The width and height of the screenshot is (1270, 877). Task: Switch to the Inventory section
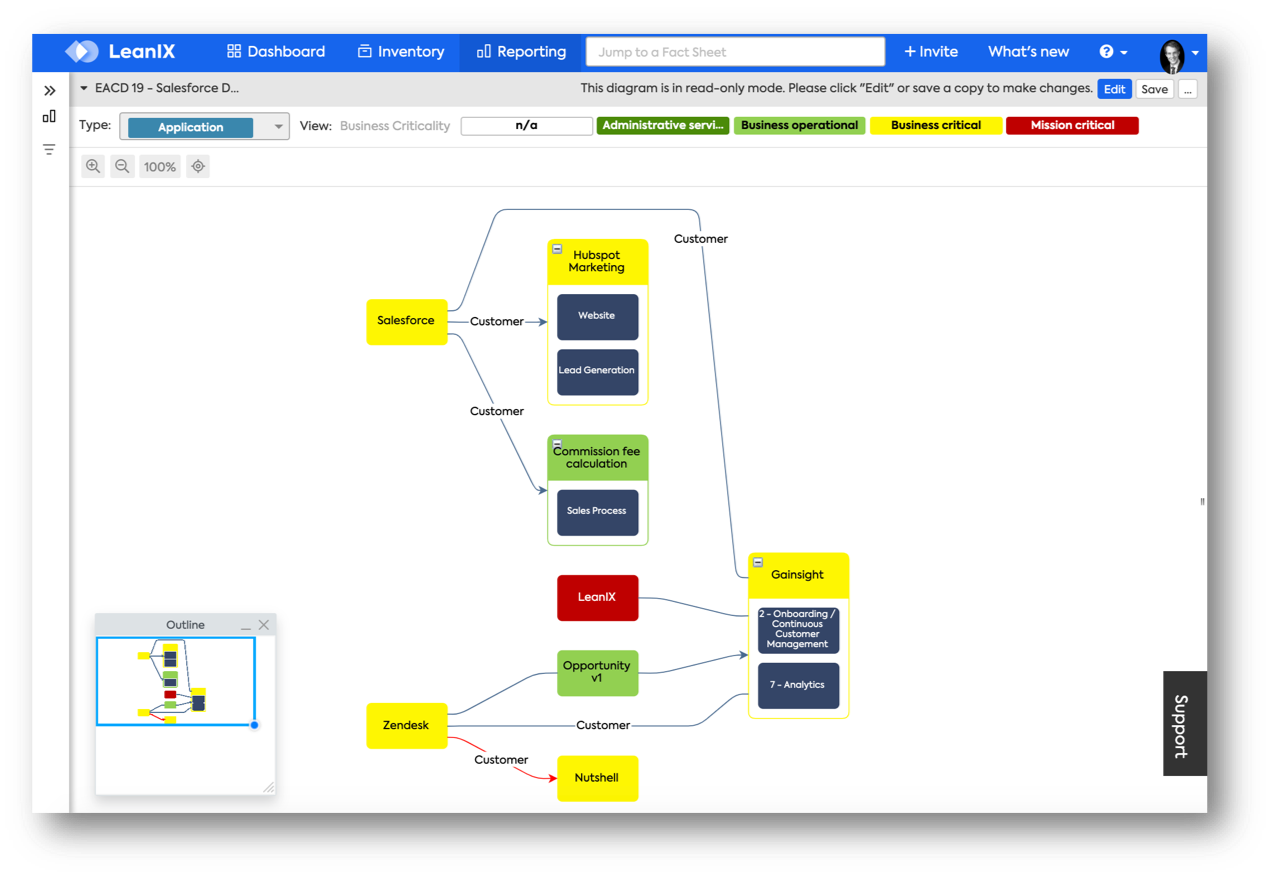tap(401, 51)
